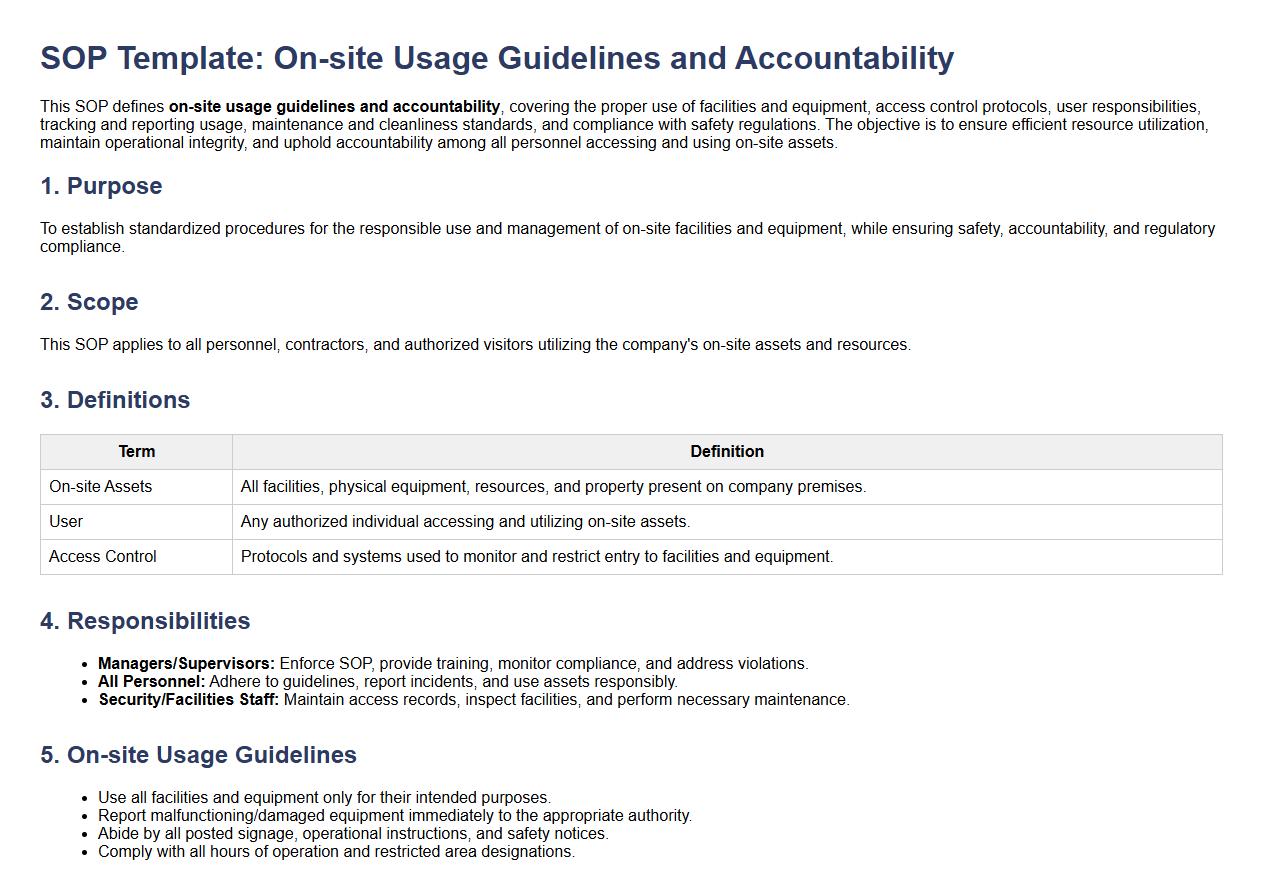Click the 'Abide by all posted signage' bullet

(x=353, y=834)
